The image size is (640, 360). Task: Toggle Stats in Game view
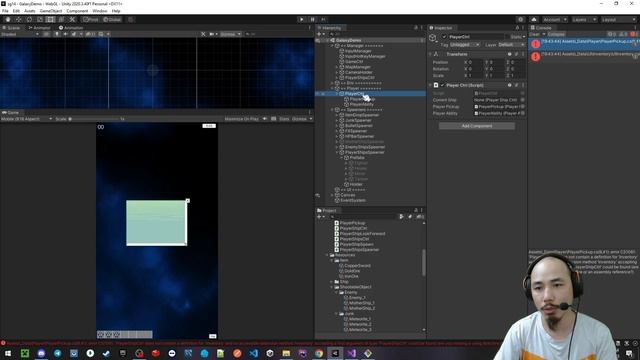pyautogui.click(x=284, y=119)
